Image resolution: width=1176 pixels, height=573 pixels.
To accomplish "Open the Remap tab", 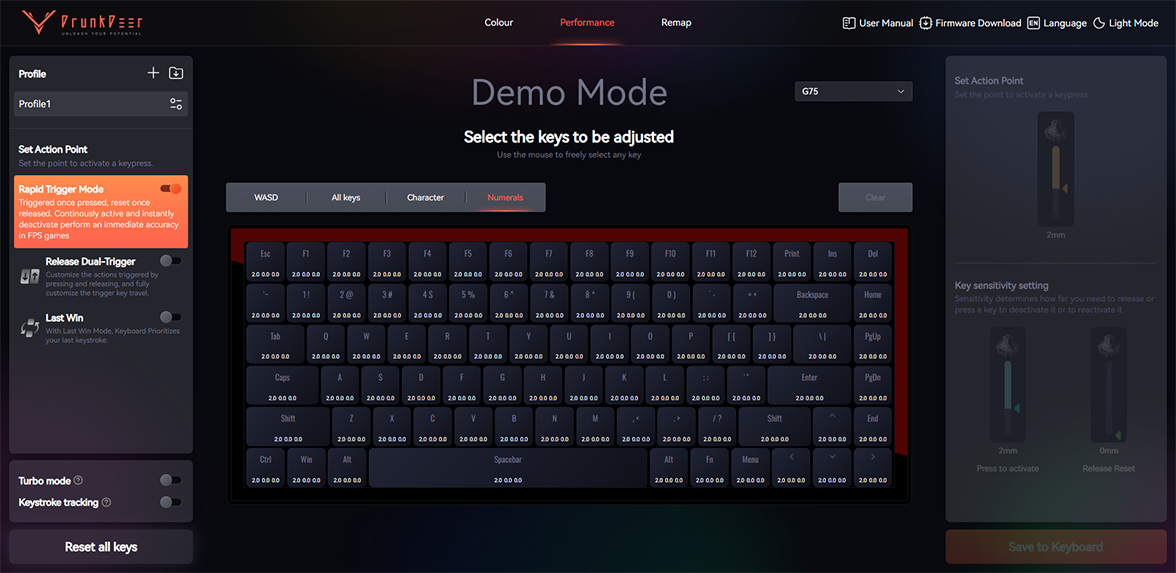I will [676, 22].
